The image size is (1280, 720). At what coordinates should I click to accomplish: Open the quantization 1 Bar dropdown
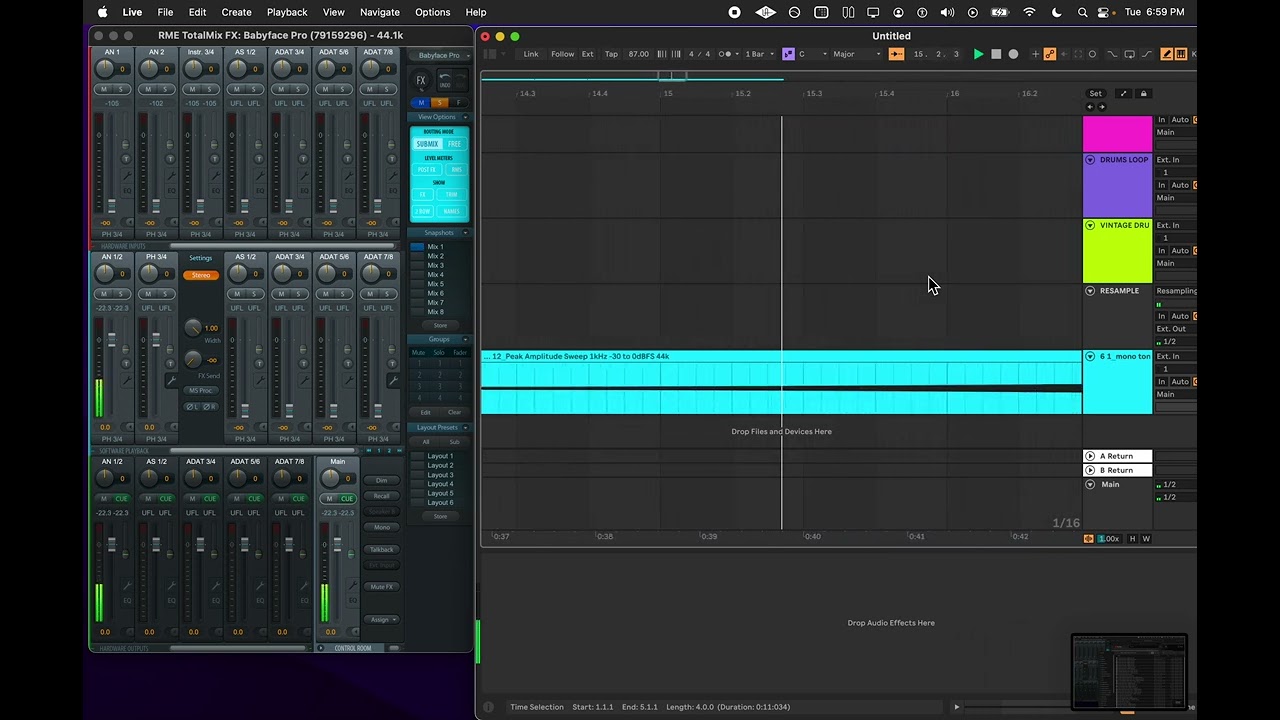click(758, 54)
